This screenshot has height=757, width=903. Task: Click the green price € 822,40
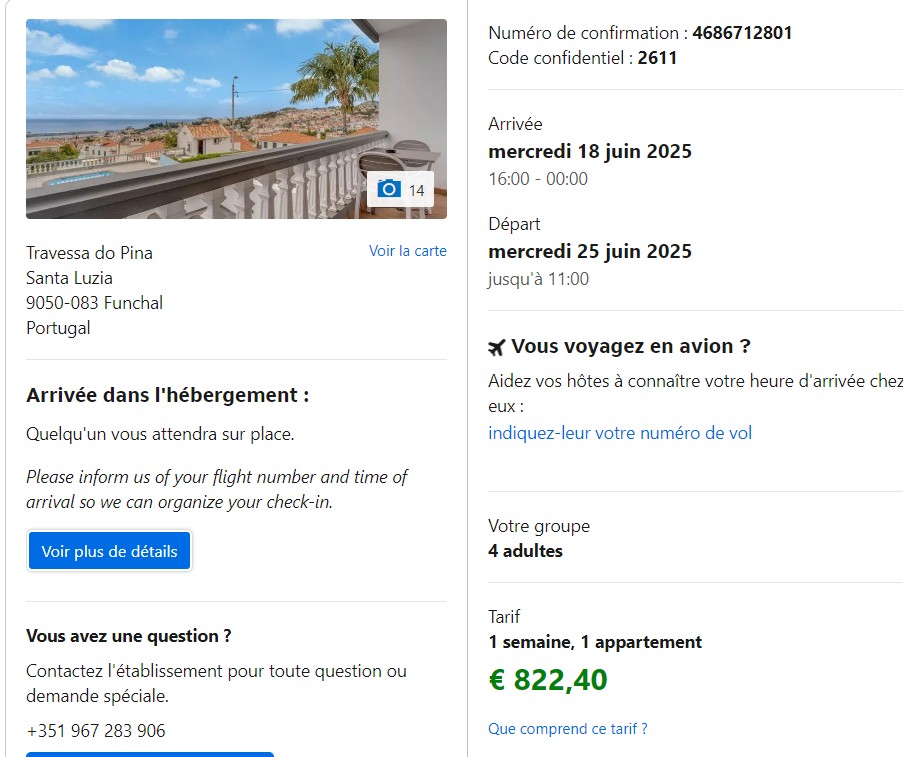tap(548, 680)
